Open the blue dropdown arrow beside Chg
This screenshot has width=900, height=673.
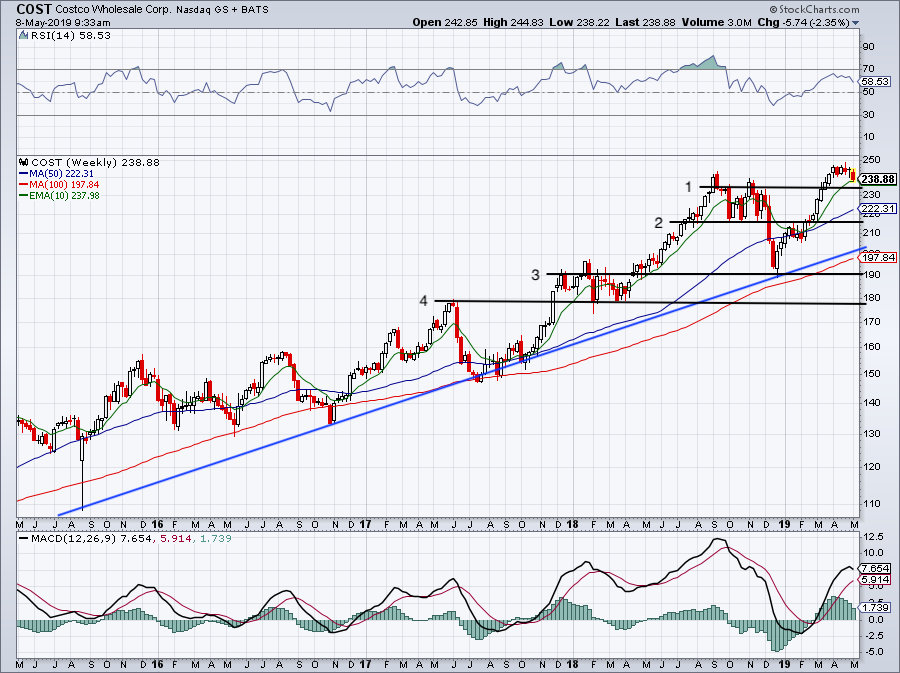855,23
